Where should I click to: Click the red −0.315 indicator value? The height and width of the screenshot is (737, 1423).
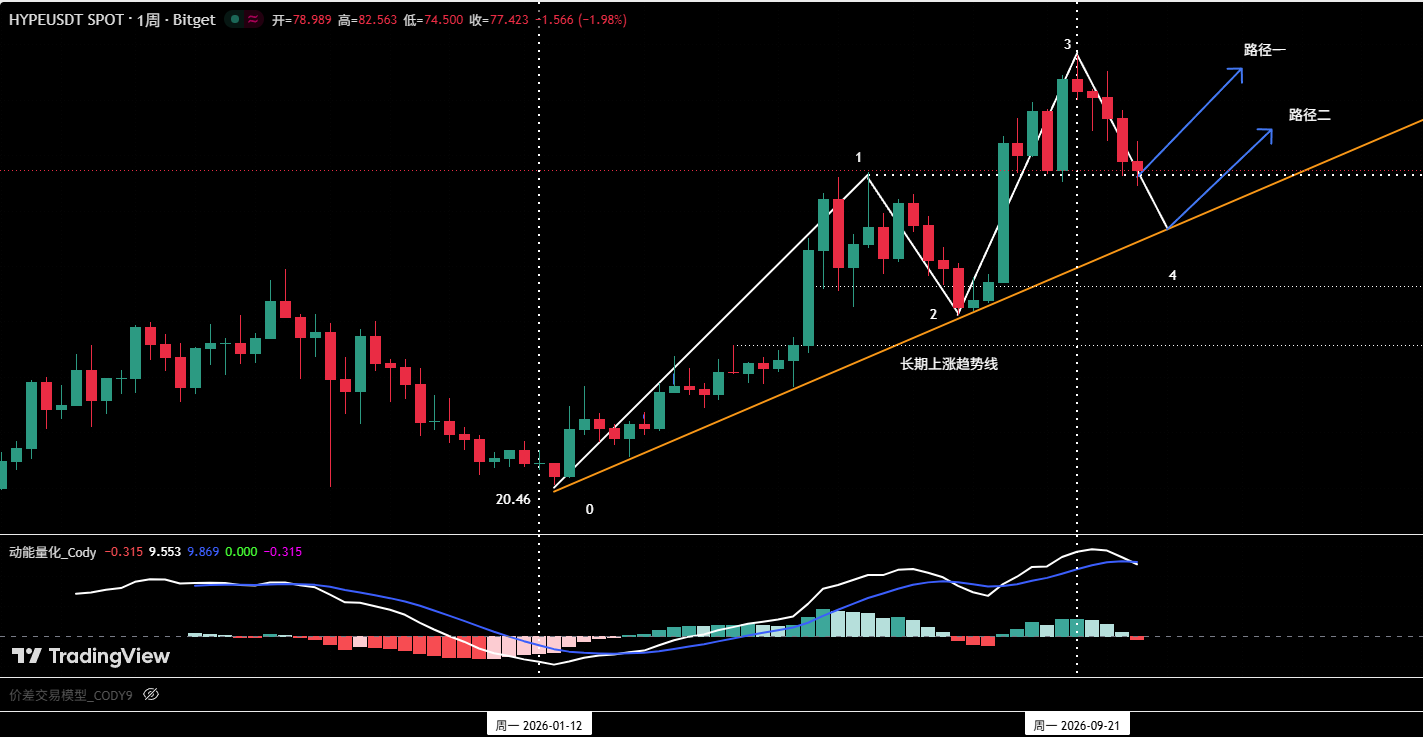point(124,552)
